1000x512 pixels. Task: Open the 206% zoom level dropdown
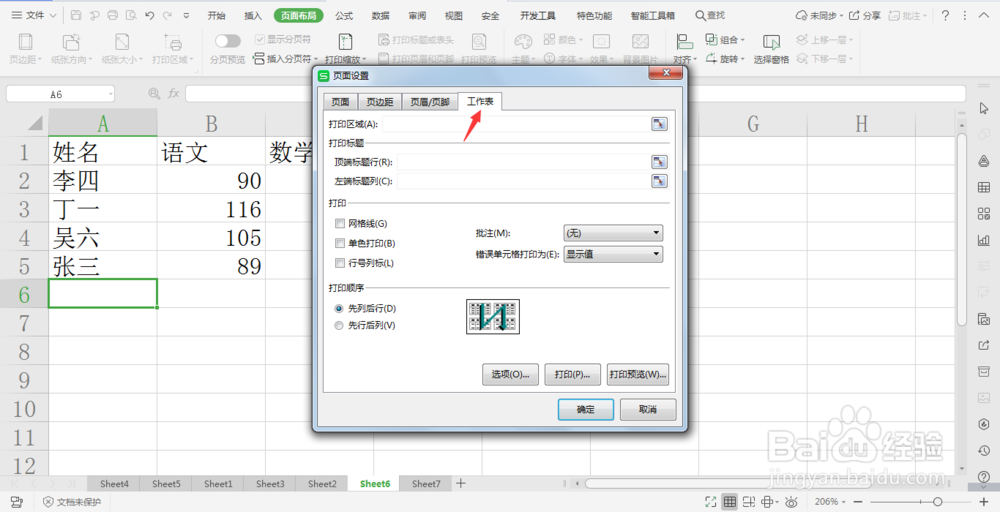point(844,502)
